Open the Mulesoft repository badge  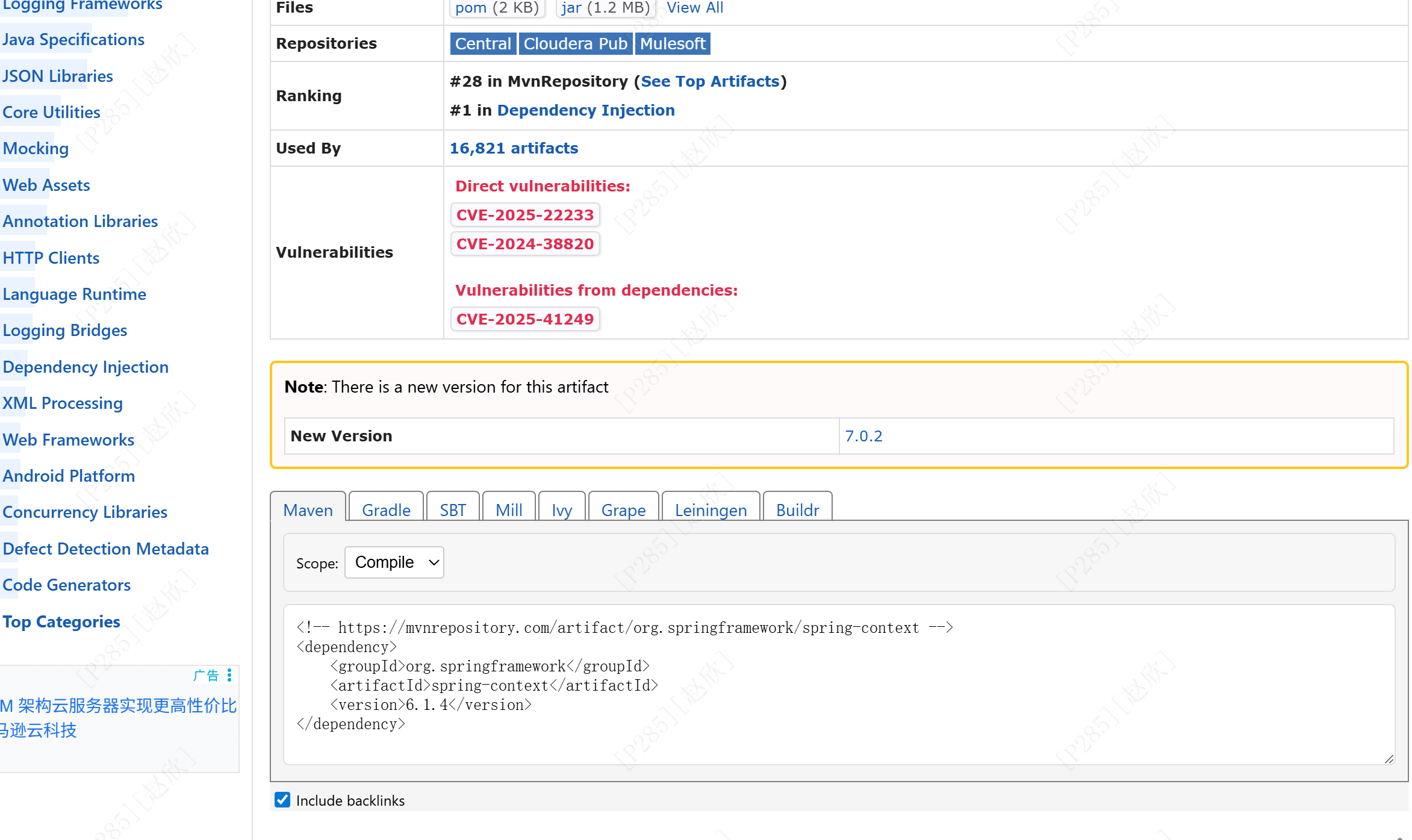(x=673, y=43)
